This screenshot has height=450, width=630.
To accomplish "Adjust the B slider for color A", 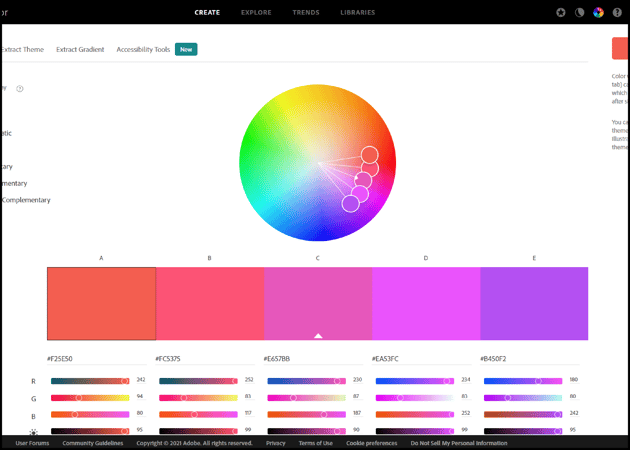I will pyautogui.click(x=90, y=414).
